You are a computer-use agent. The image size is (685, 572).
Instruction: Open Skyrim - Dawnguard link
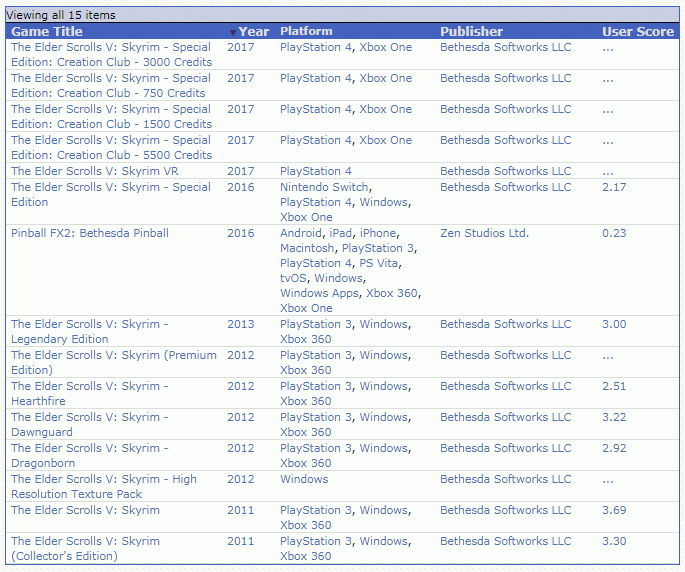90,425
